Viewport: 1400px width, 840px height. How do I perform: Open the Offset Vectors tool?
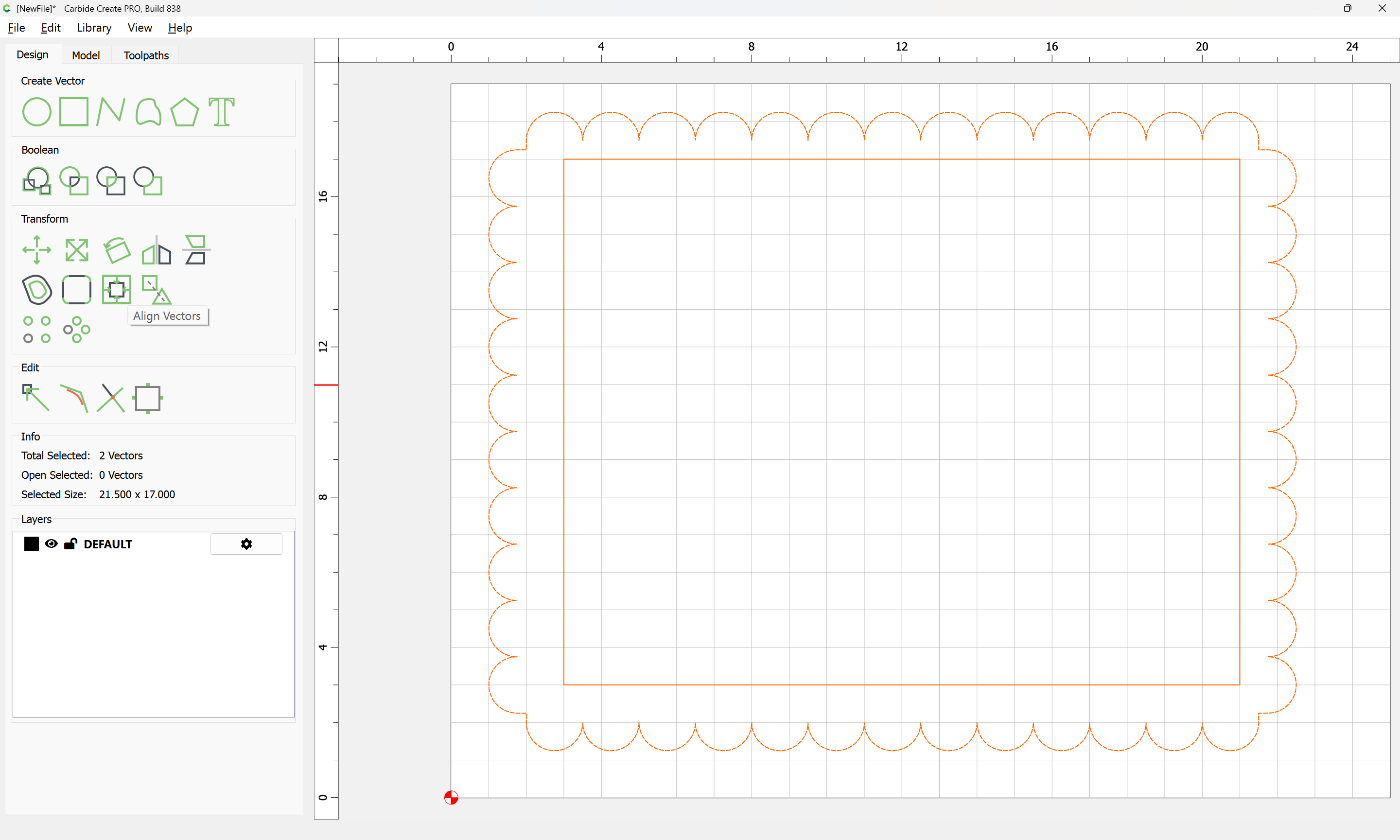click(x=37, y=290)
